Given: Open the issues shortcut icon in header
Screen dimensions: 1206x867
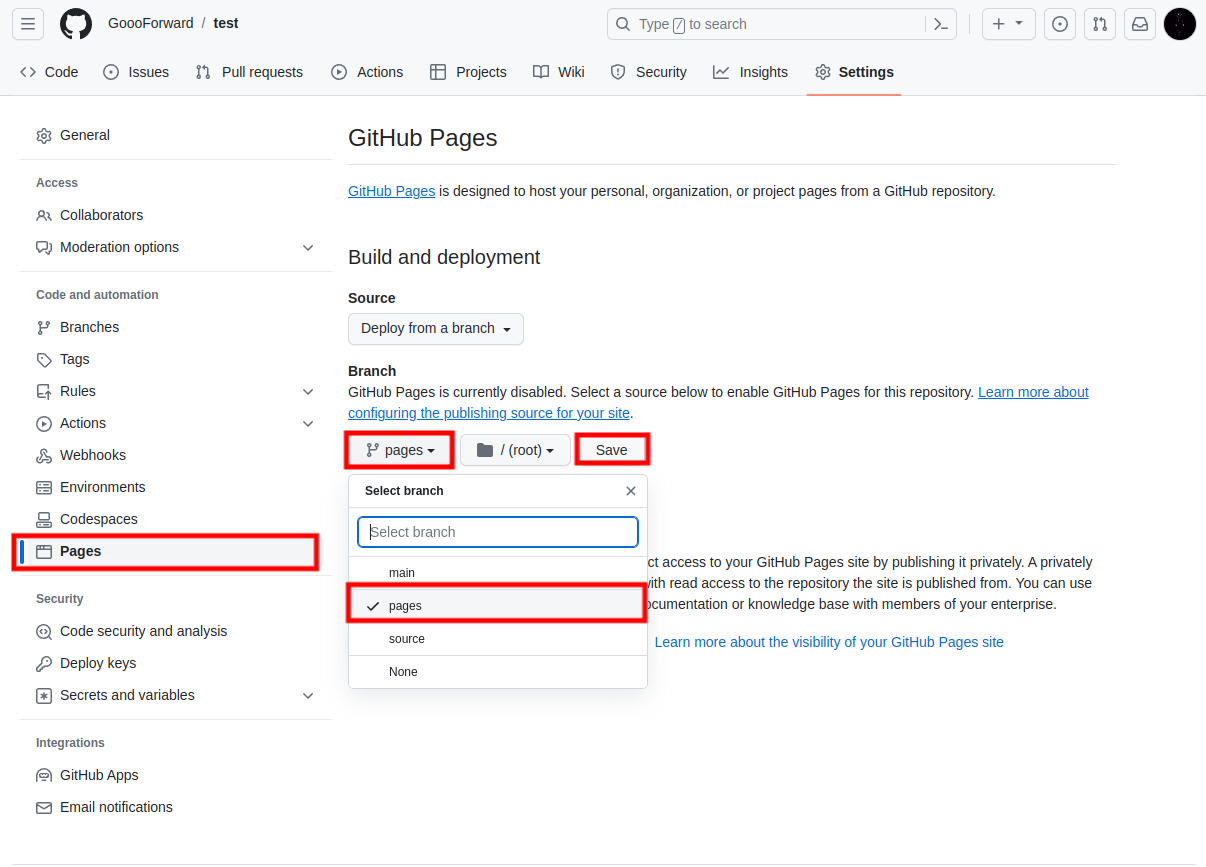Looking at the screenshot, I should pyautogui.click(x=1060, y=24).
